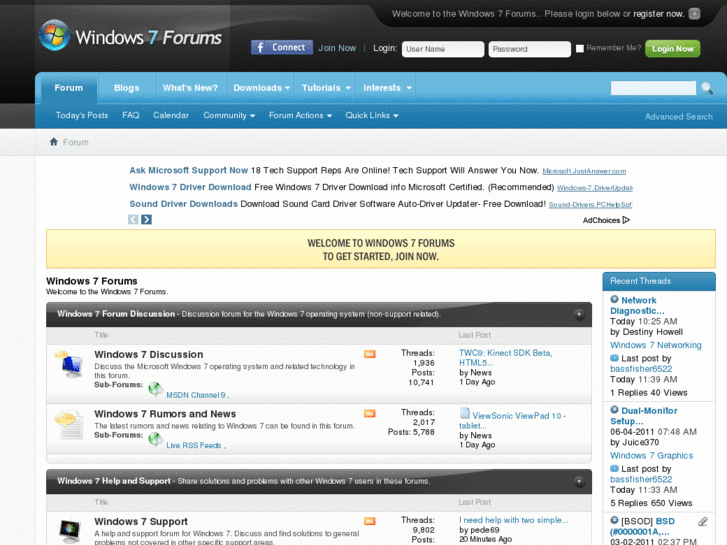Click Sound Driver Downloads ad link
Screen dimensions: 727x545
pos(183,204)
